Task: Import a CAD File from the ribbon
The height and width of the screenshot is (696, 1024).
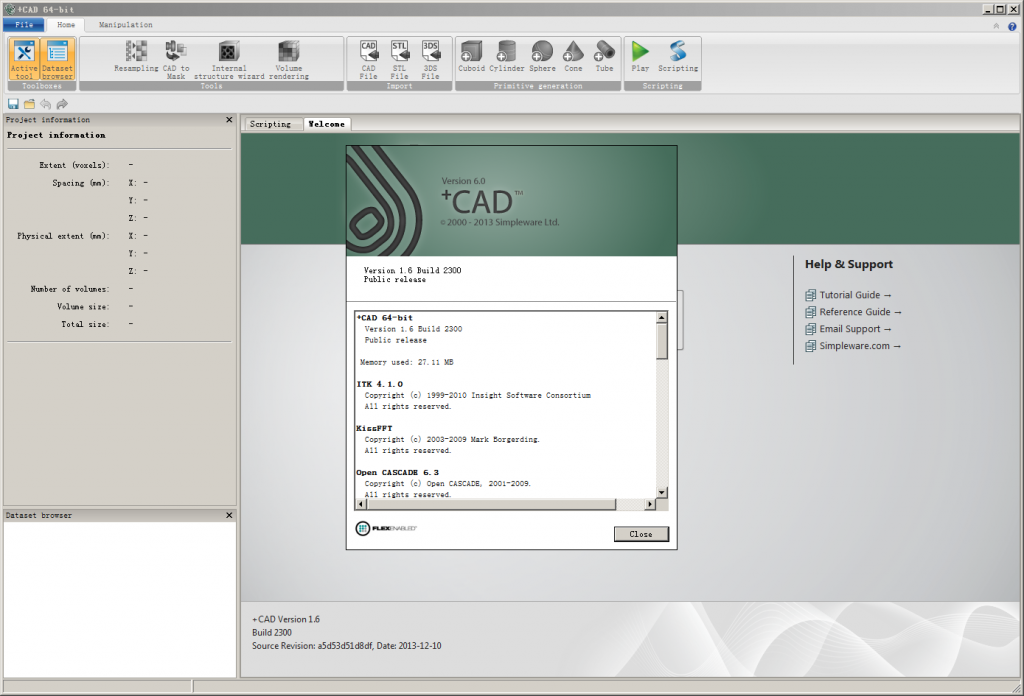Action: pyautogui.click(x=368, y=59)
